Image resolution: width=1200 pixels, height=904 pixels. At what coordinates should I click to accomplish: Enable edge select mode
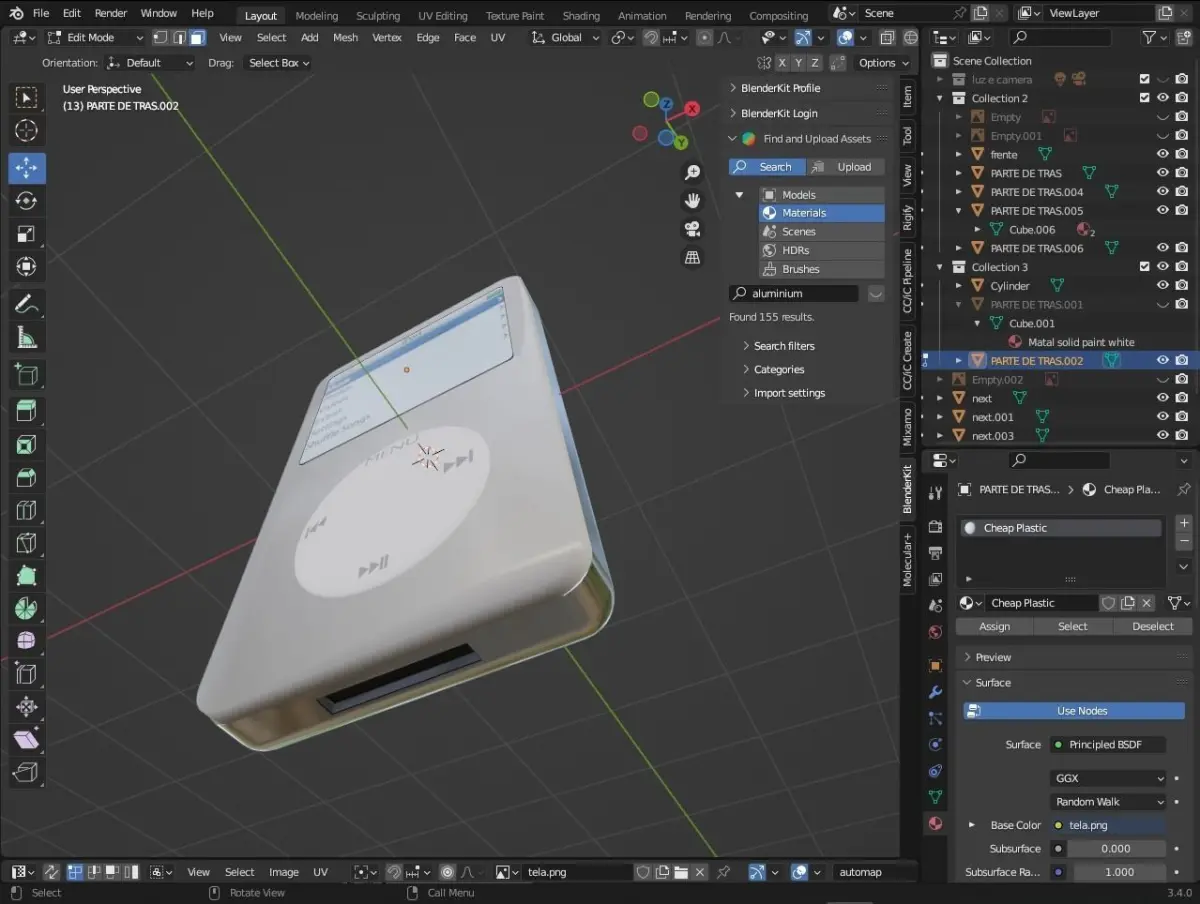click(179, 37)
